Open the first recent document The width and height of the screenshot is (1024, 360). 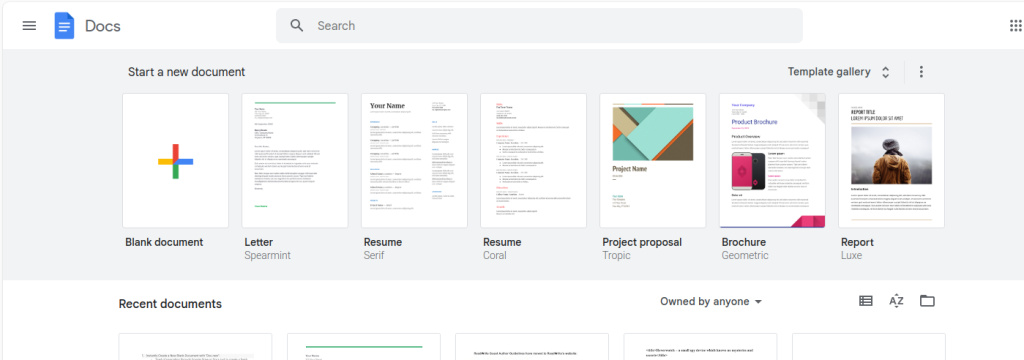pyautogui.click(x=195, y=347)
